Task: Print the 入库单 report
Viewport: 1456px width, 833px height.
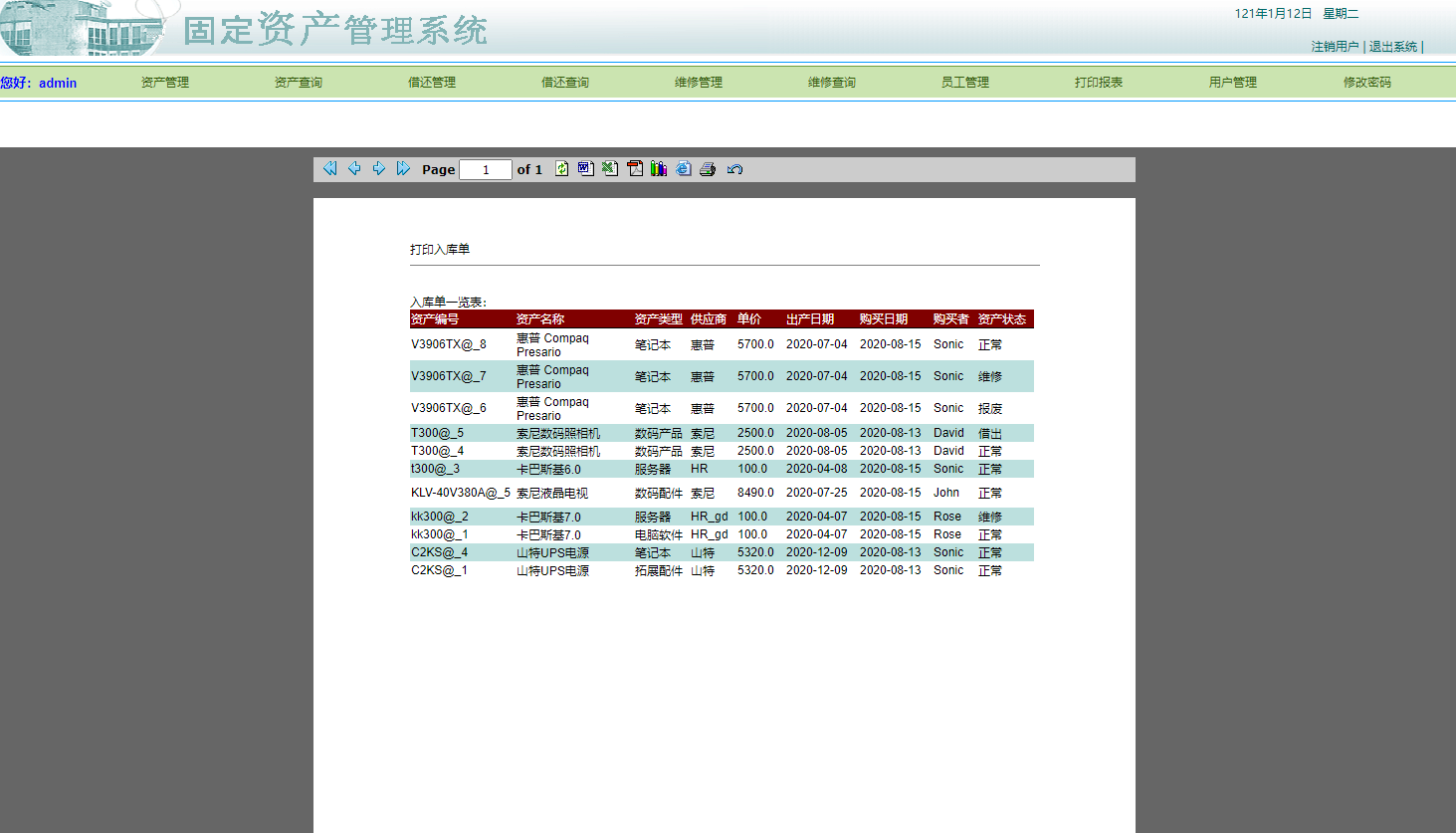Action: 708,168
